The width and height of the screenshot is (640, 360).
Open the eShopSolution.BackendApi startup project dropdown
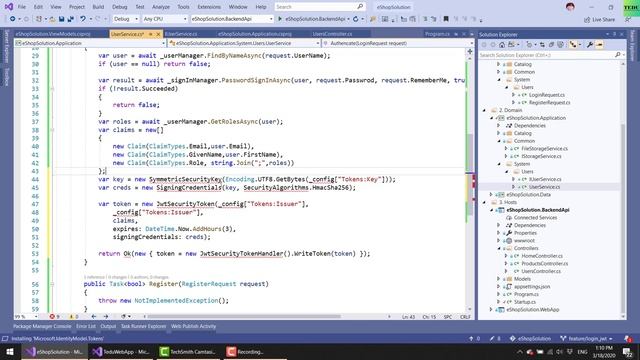click(232, 19)
